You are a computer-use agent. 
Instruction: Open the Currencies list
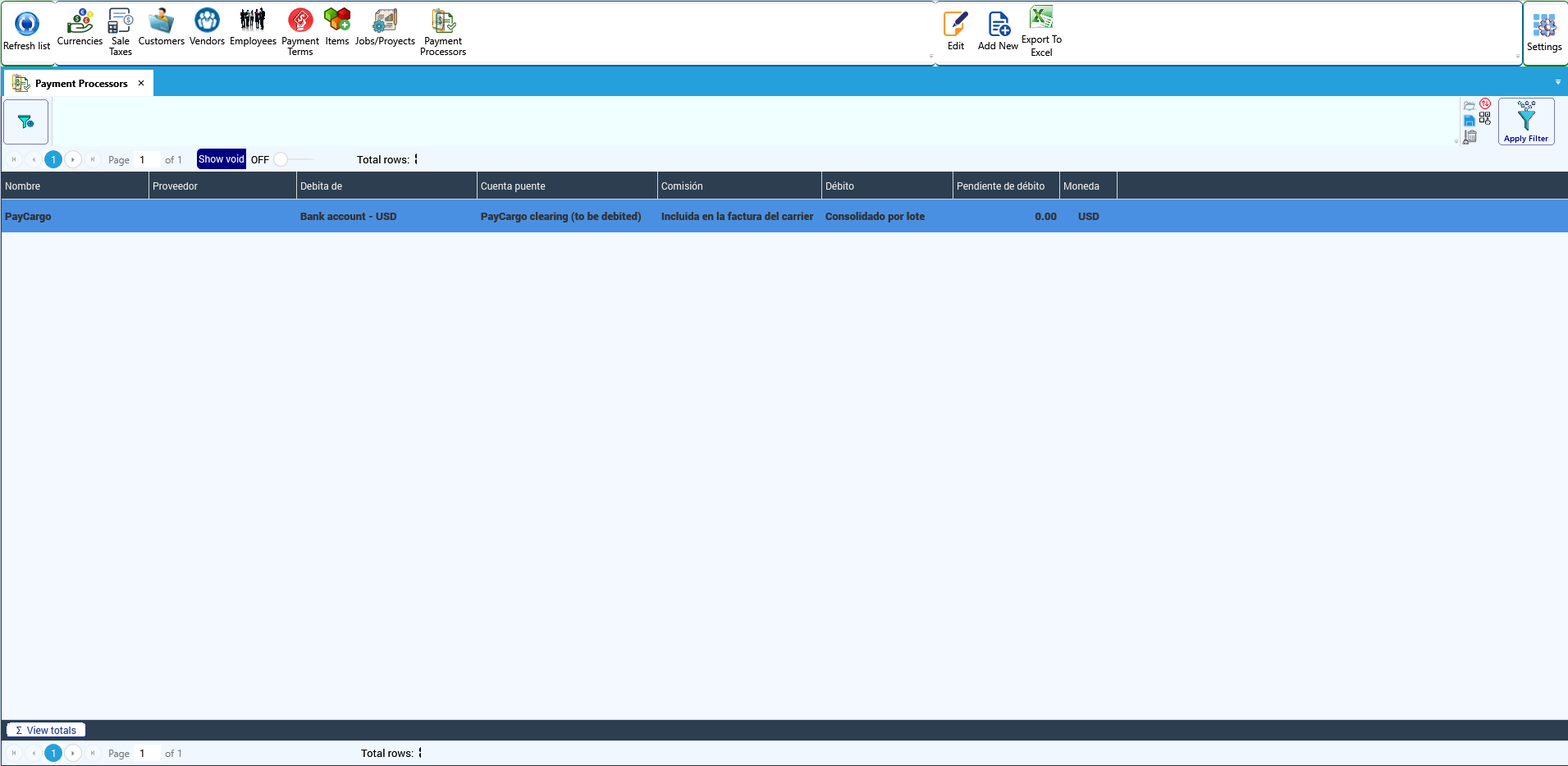pyautogui.click(x=80, y=28)
